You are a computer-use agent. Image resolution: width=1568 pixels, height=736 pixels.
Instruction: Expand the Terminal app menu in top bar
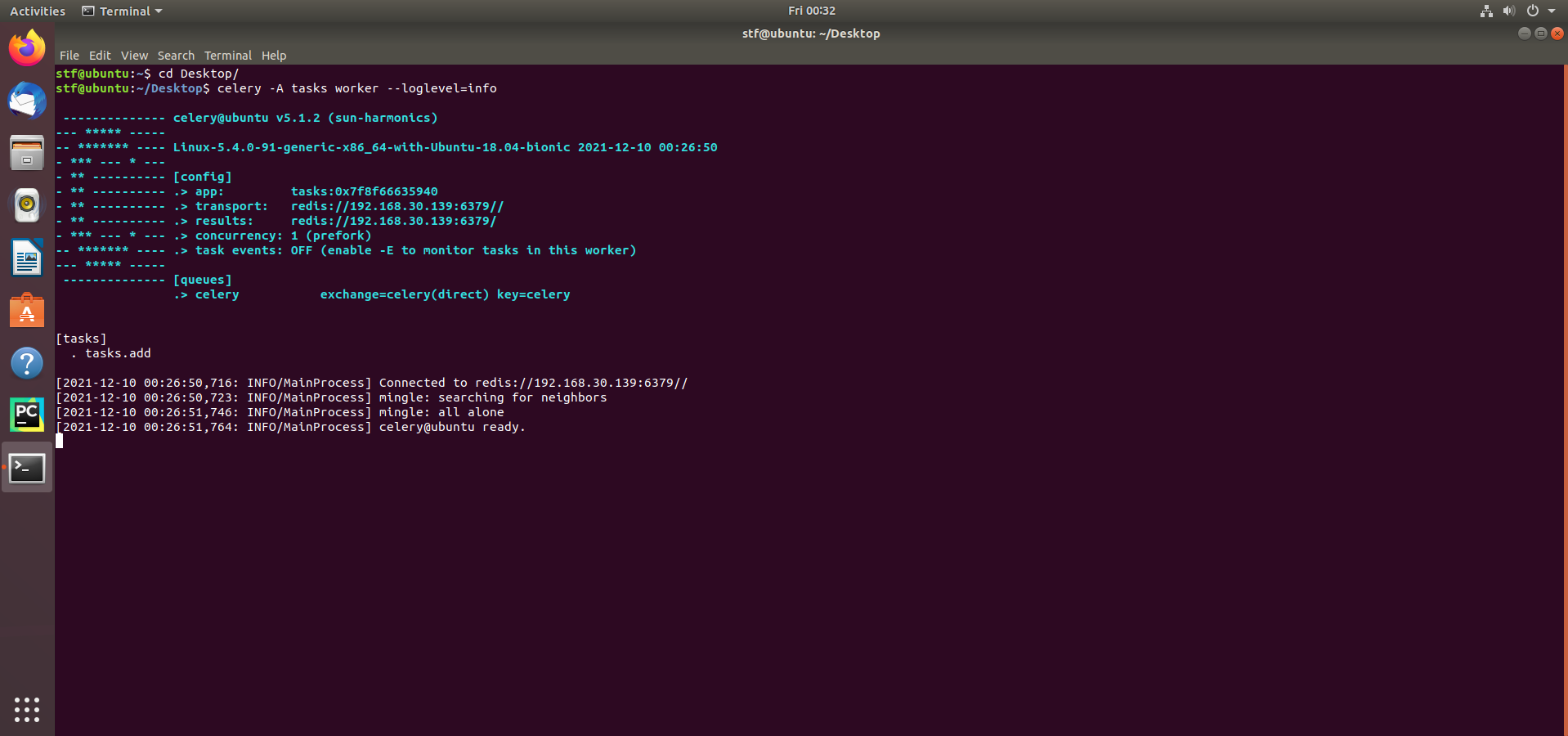123,11
